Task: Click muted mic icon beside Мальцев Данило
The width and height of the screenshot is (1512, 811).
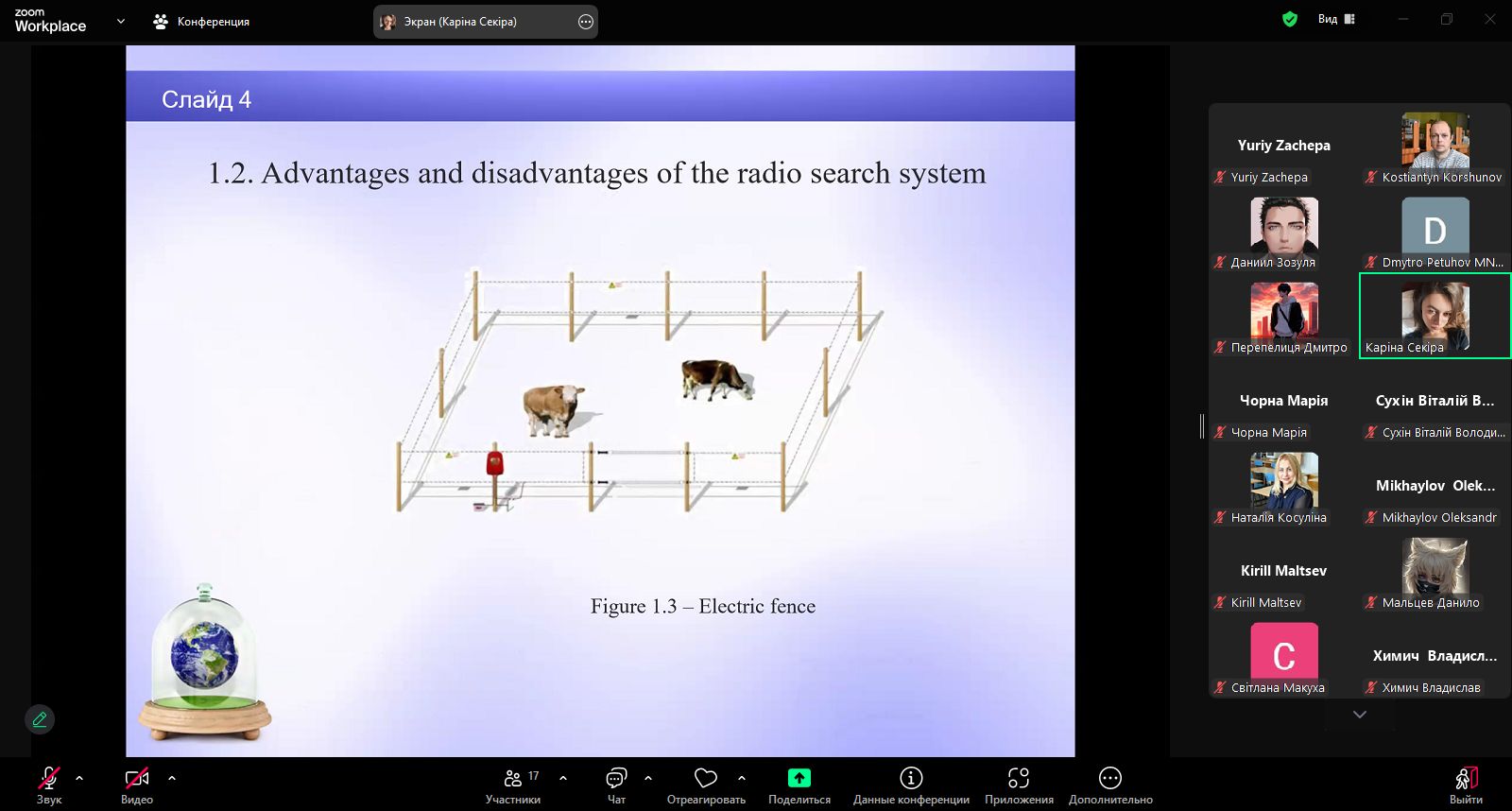Action: coord(1371,602)
